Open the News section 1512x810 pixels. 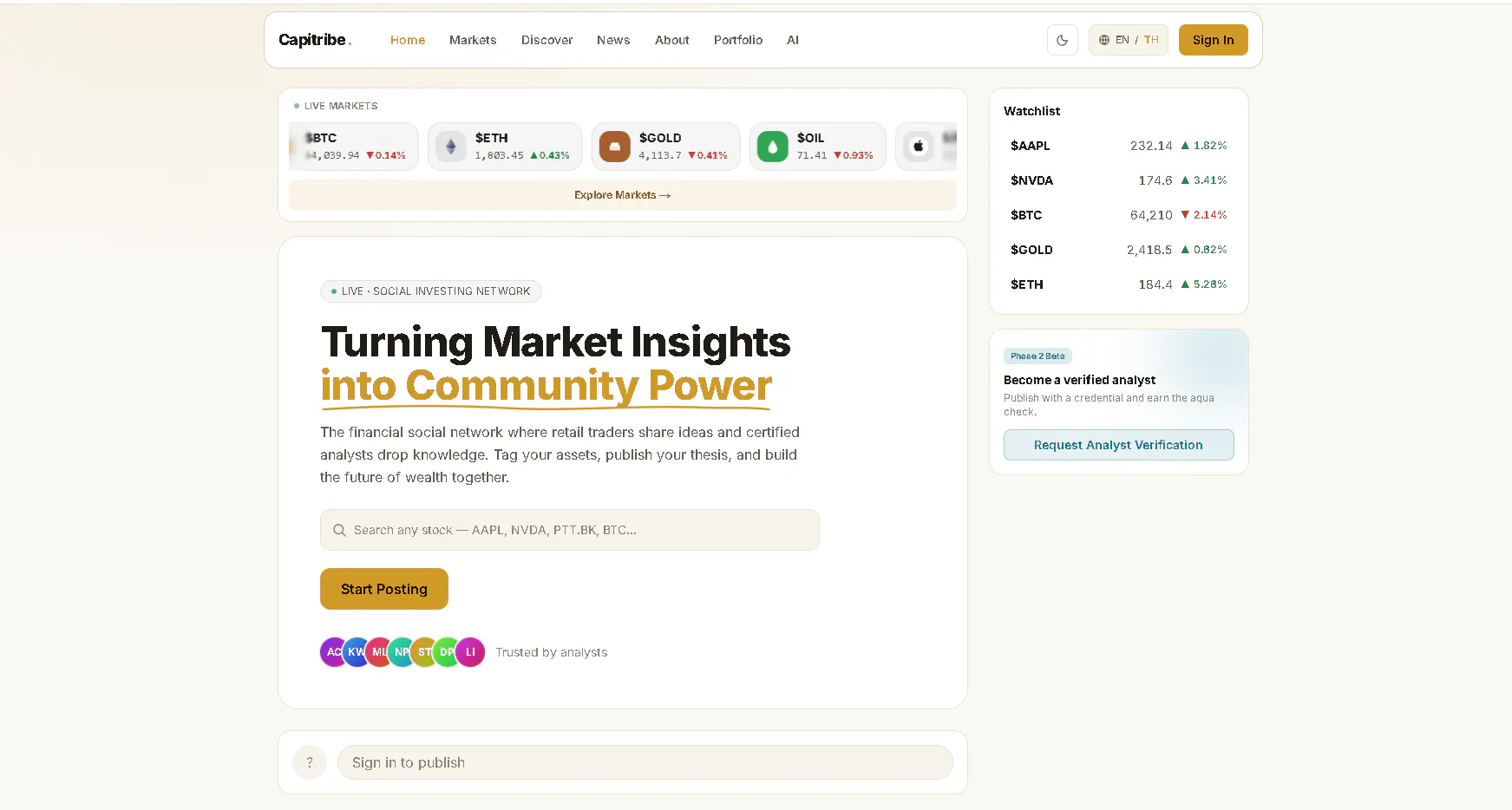coord(613,40)
